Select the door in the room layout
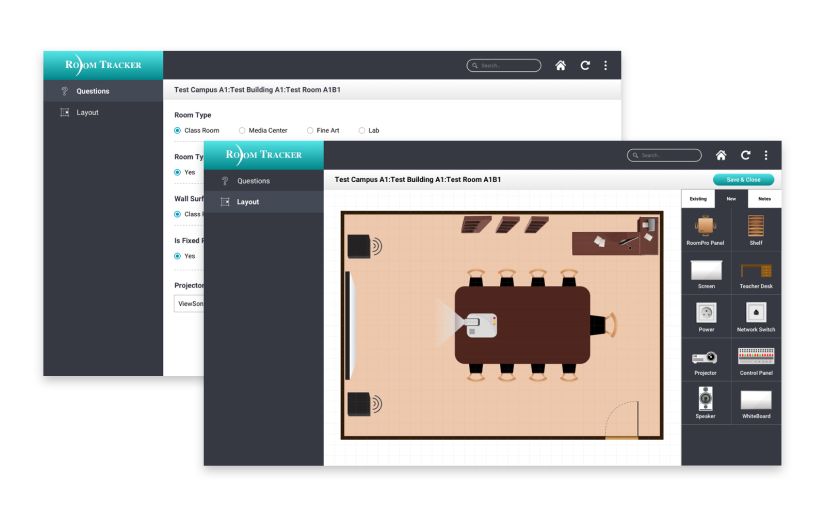 (x=622, y=420)
